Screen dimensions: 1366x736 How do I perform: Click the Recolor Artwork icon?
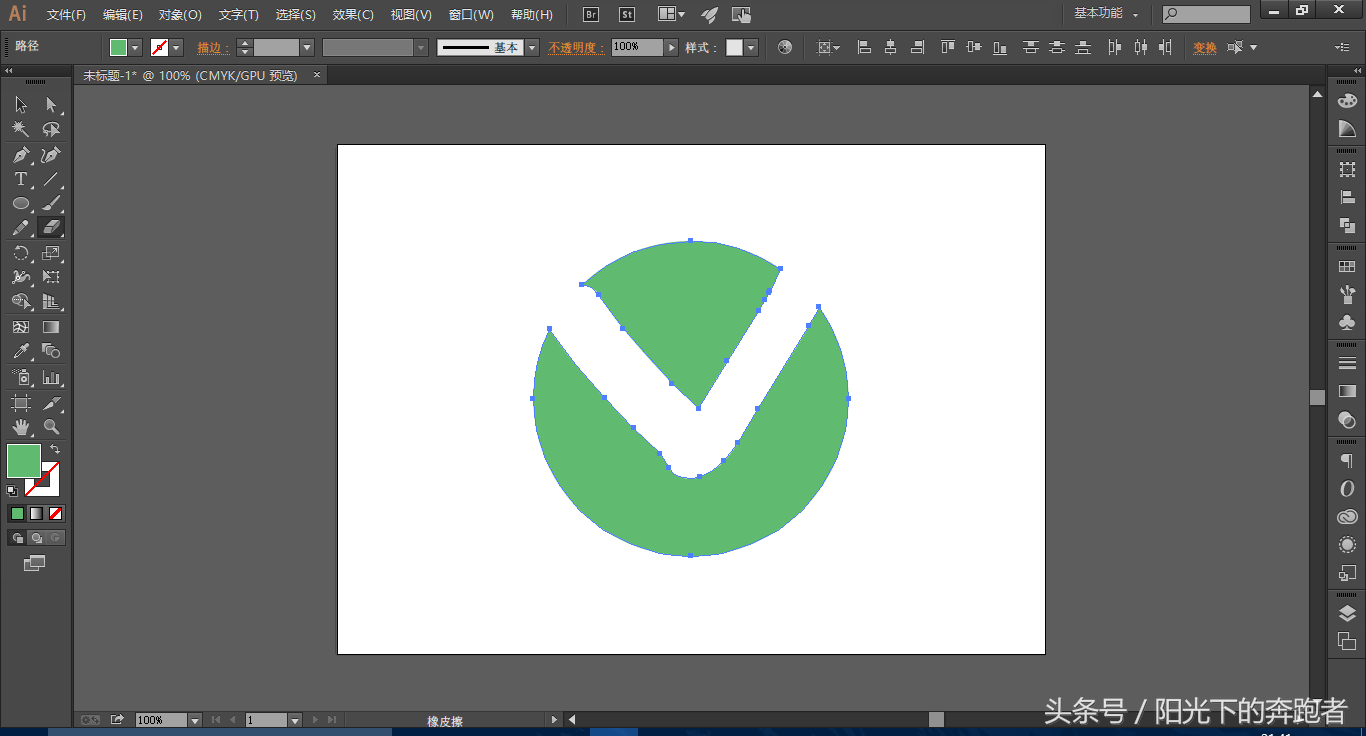pos(785,47)
